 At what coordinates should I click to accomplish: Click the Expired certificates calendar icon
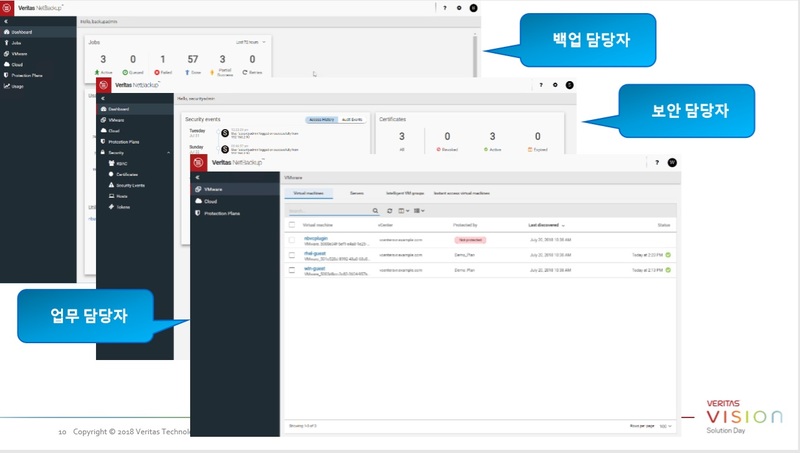530,149
